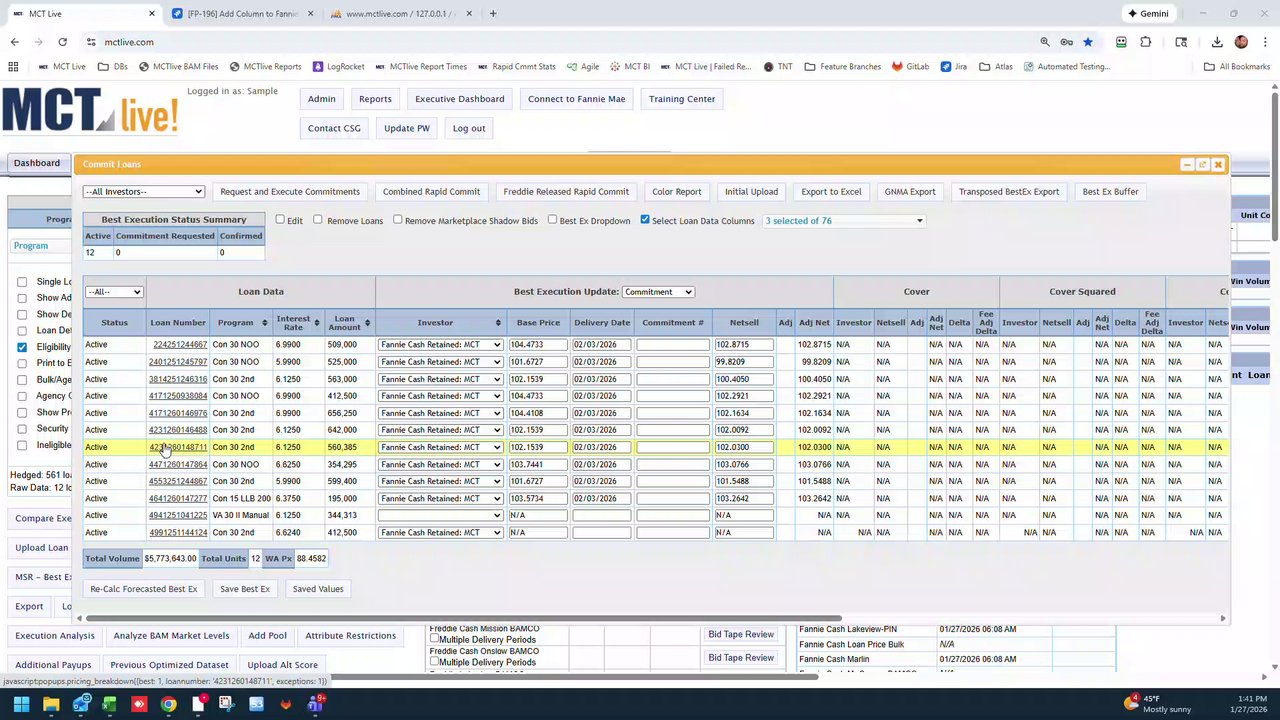This screenshot has width=1280, height=720.
Task: Click the Export to Excel button
Action: (831, 192)
